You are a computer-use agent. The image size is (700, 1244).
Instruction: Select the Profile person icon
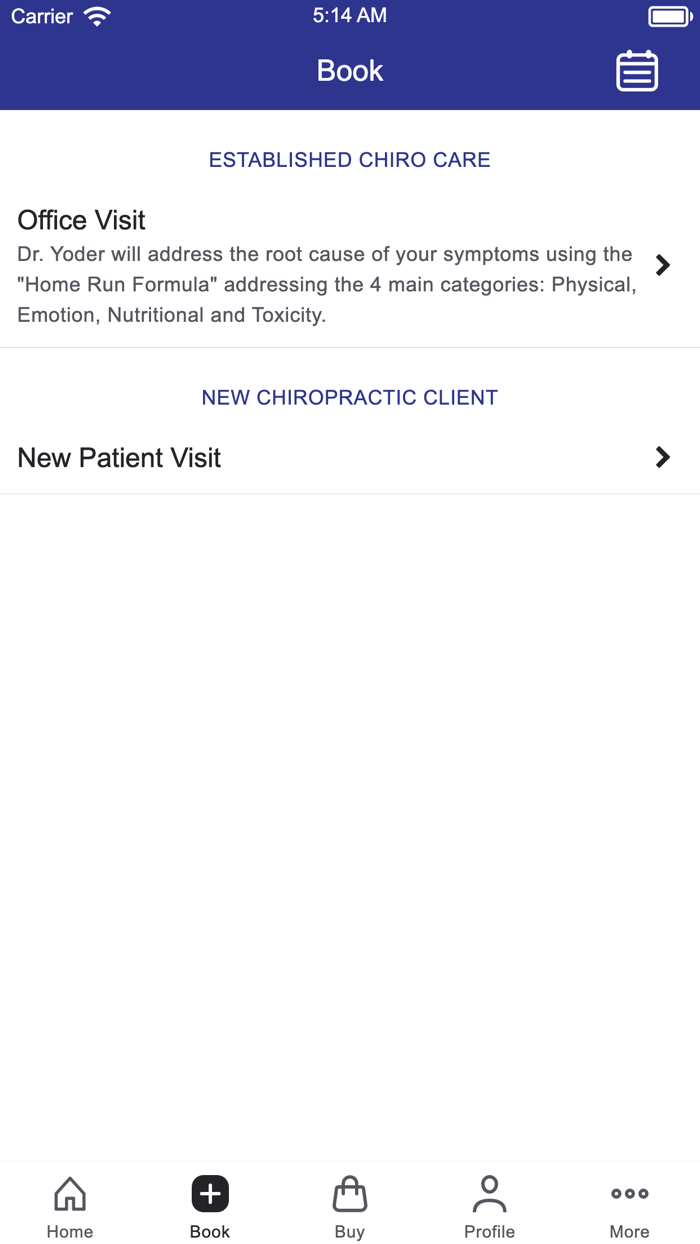point(489,1192)
